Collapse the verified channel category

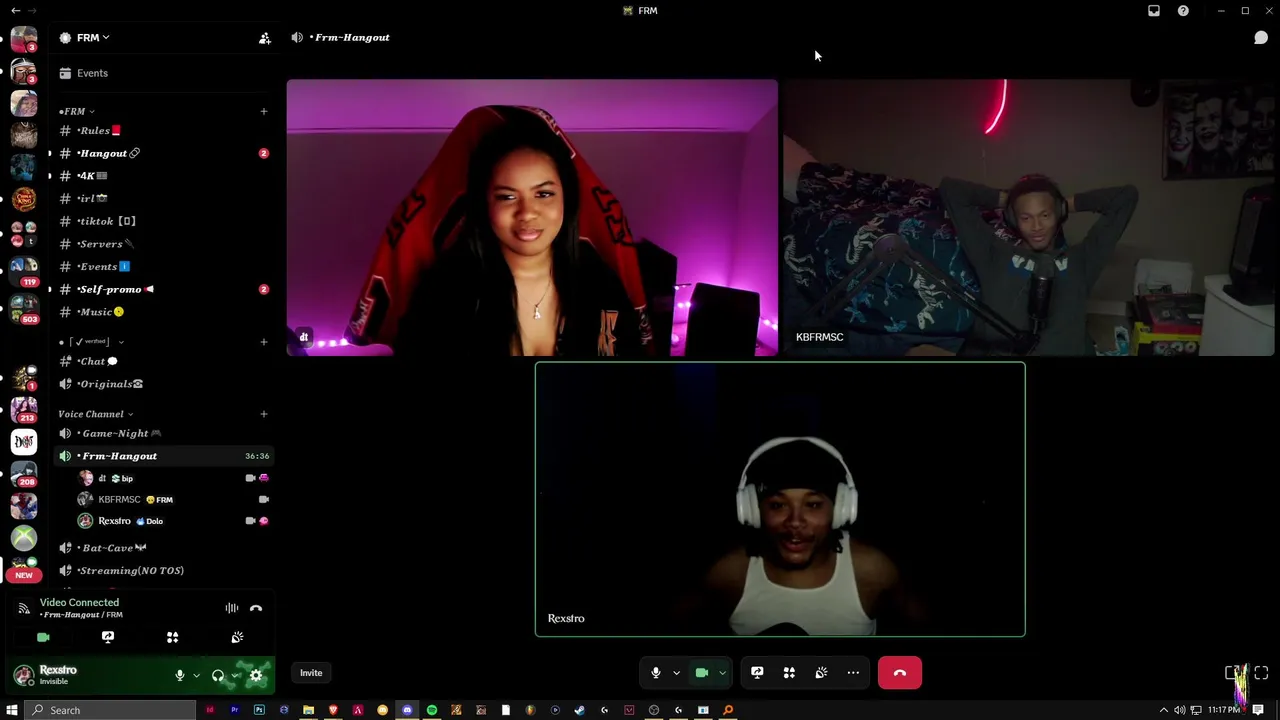(x=91, y=342)
